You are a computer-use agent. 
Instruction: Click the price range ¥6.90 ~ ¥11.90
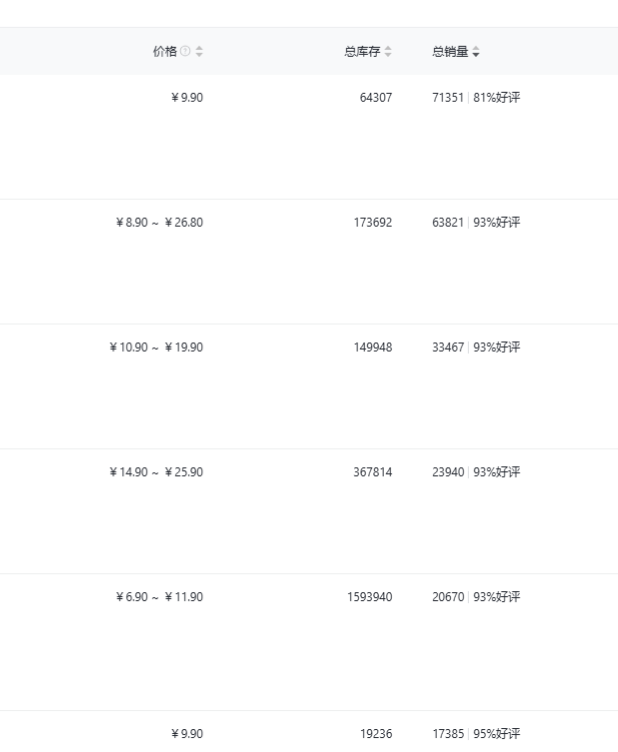[x=159, y=597]
